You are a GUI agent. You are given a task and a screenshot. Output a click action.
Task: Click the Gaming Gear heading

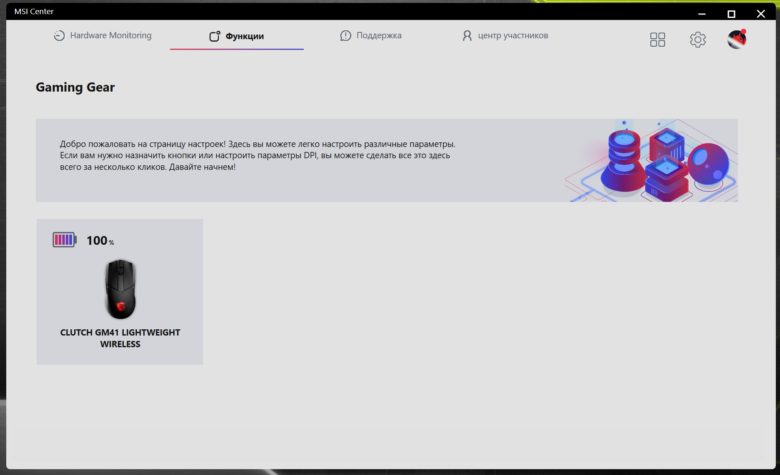pyautogui.click(x=75, y=87)
